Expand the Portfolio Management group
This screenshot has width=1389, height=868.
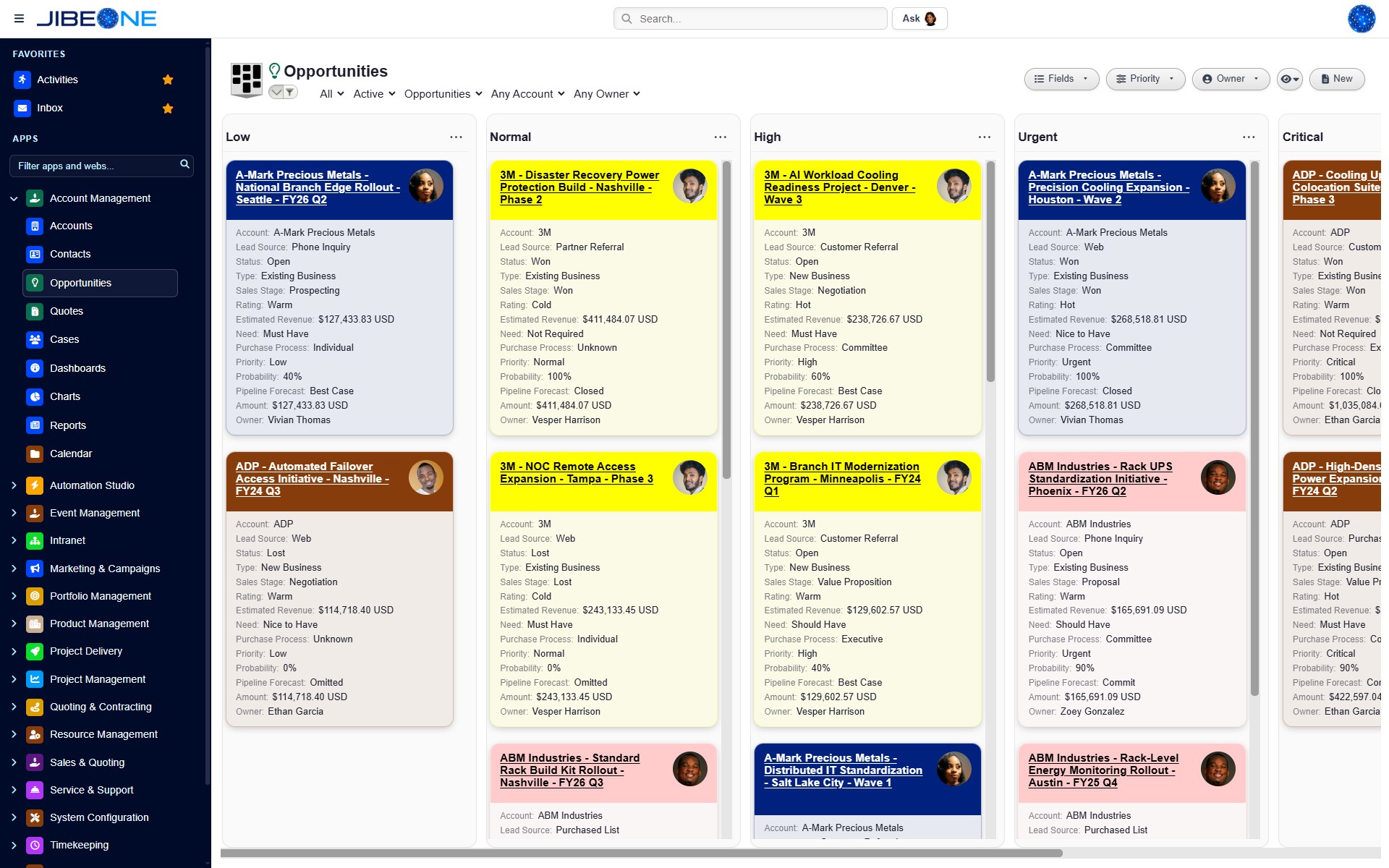coord(14,596)
